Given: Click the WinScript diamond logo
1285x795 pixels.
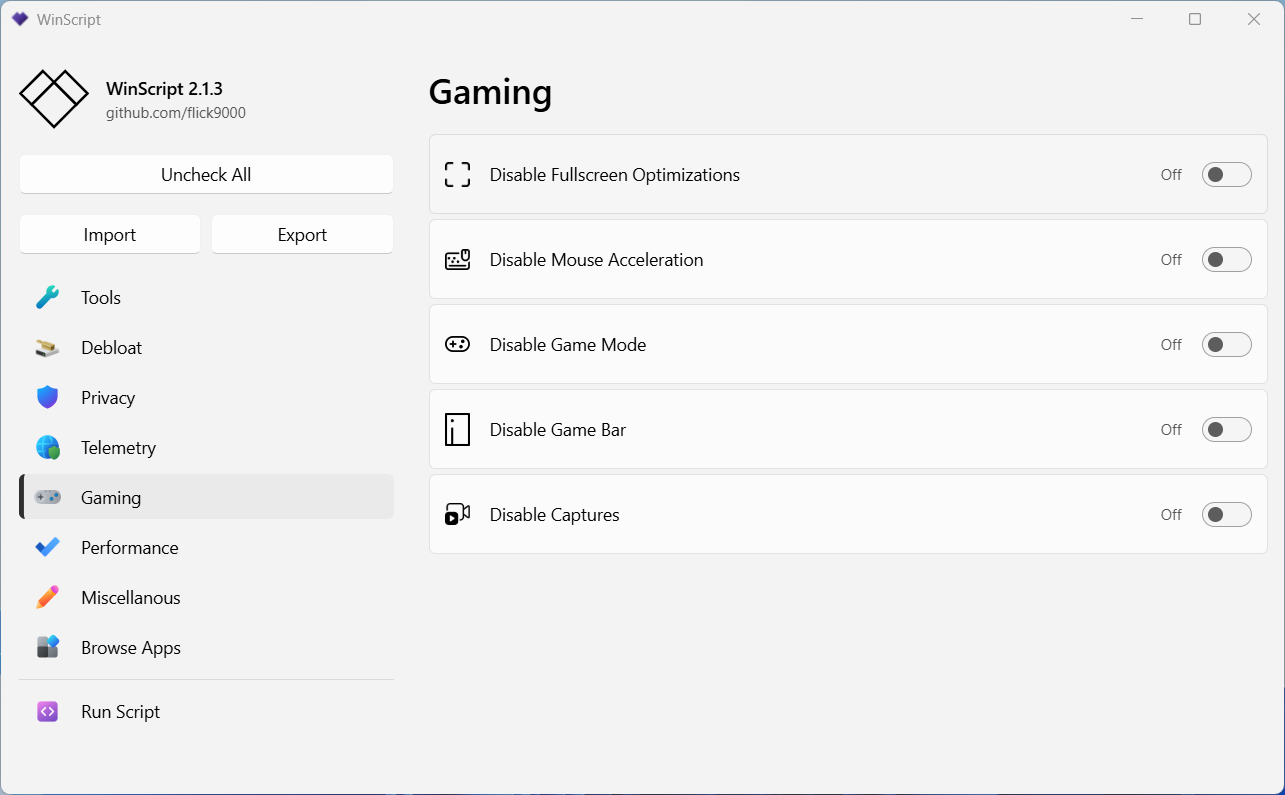Looking at the screenshot, I should click(x=54, y=99).
